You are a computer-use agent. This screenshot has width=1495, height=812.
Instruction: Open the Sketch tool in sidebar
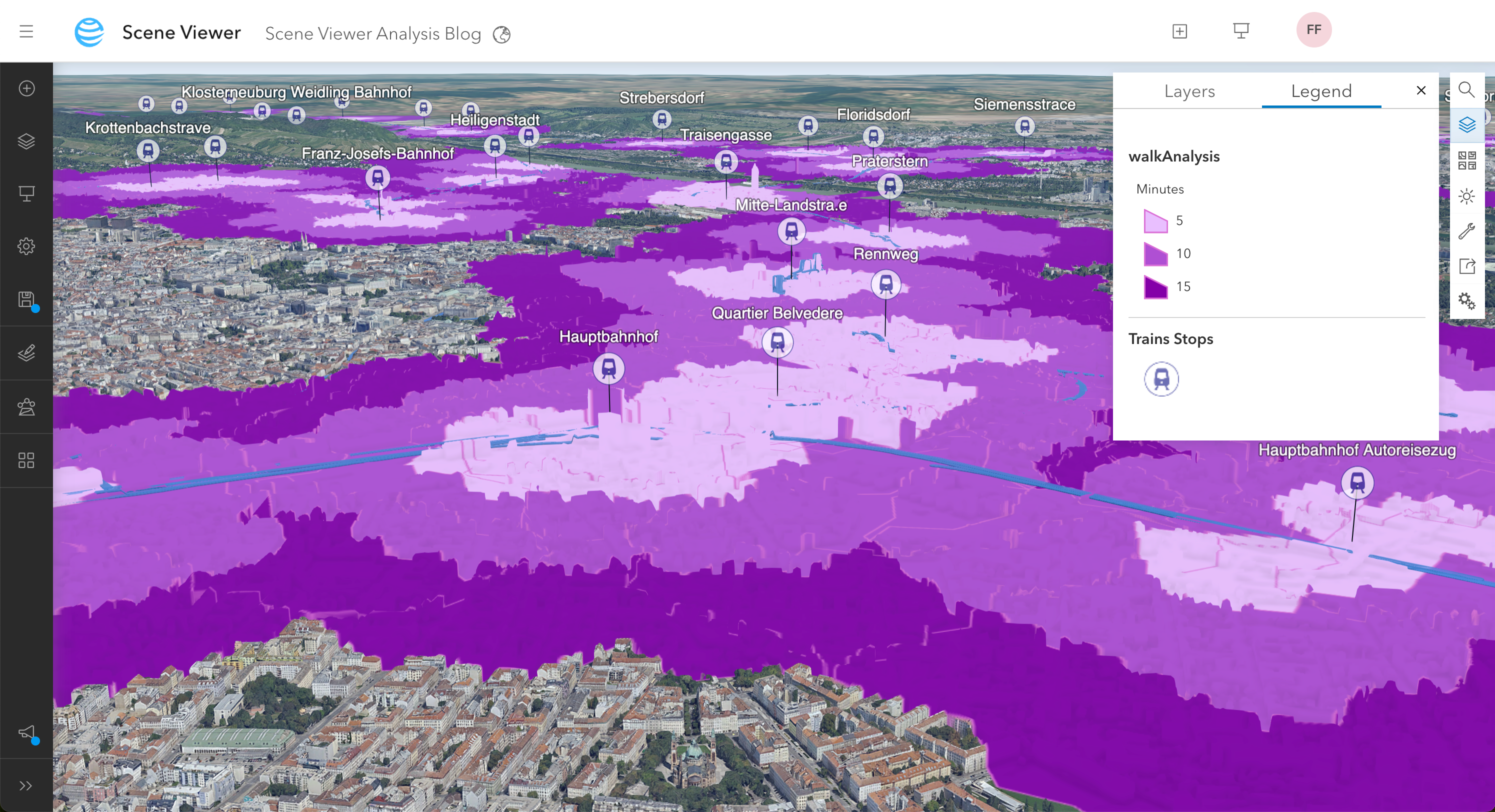(x=26, y=353)
